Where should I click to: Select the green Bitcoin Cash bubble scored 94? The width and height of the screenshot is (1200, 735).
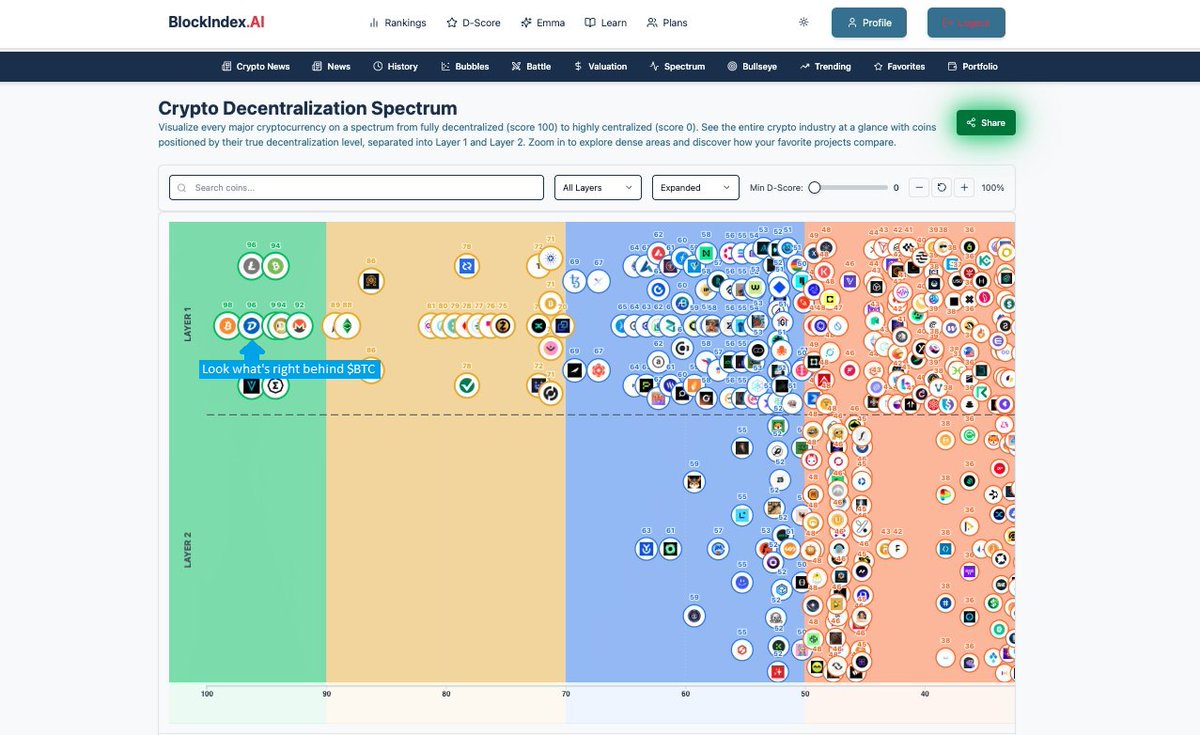pyautogui.click(x=275, y=266)
